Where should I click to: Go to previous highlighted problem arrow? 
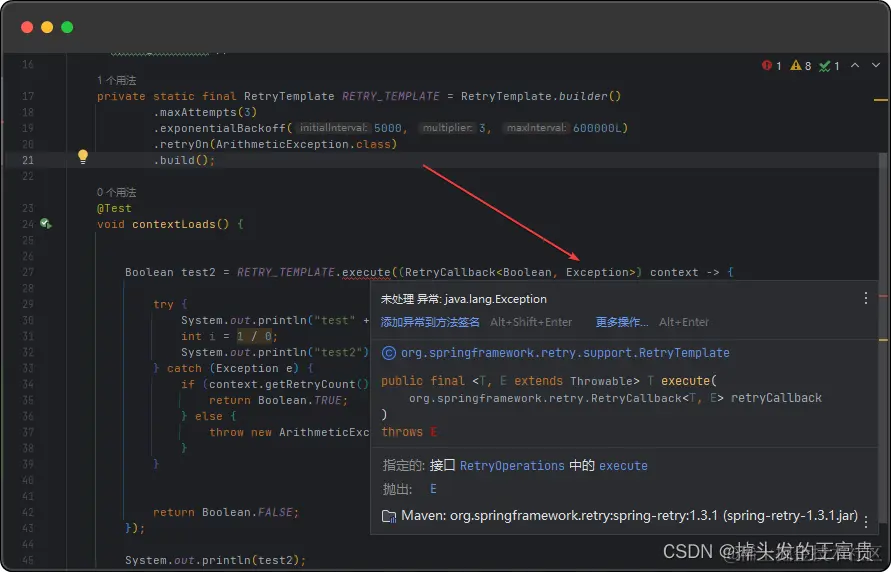tap(855, 65)
